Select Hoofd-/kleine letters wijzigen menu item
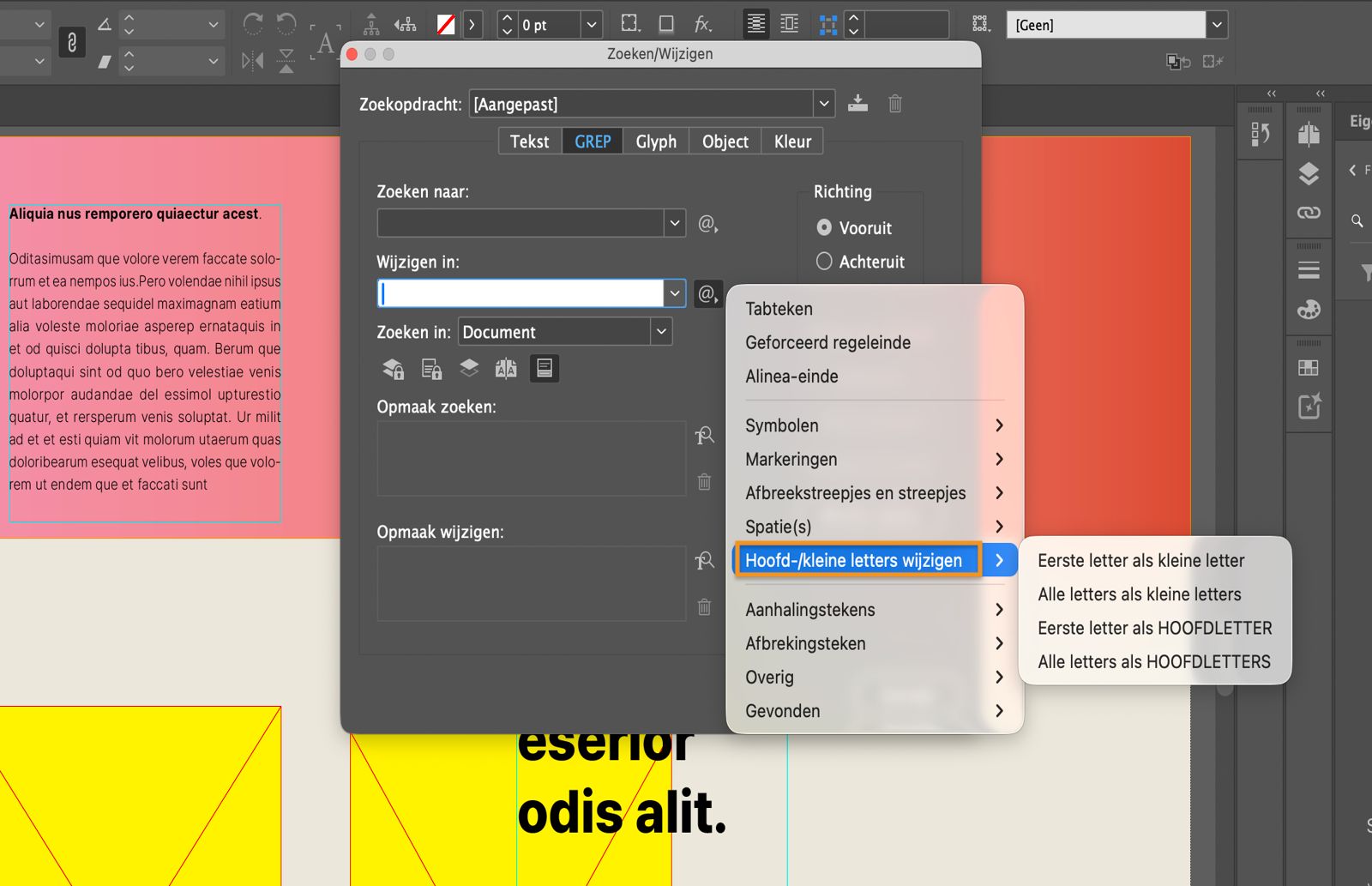This screenshot has height=886, width=1372. (875, 560)
